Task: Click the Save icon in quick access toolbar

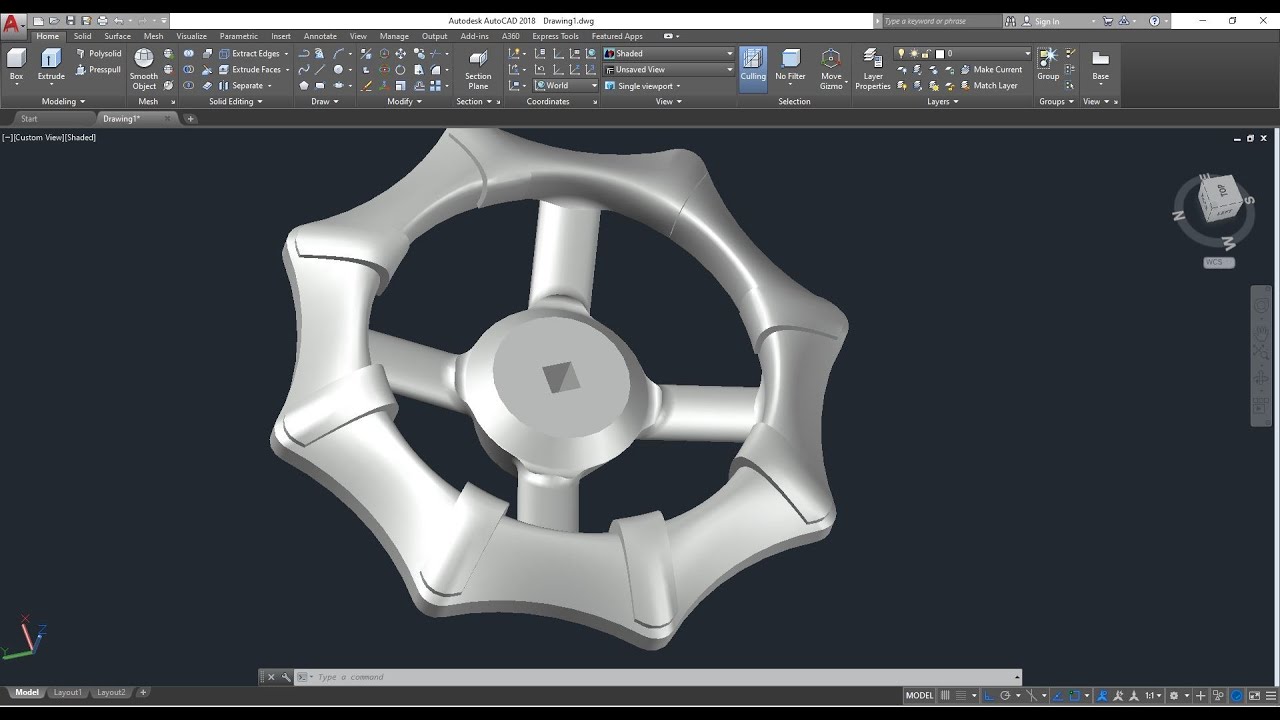Action: (70, 21)
